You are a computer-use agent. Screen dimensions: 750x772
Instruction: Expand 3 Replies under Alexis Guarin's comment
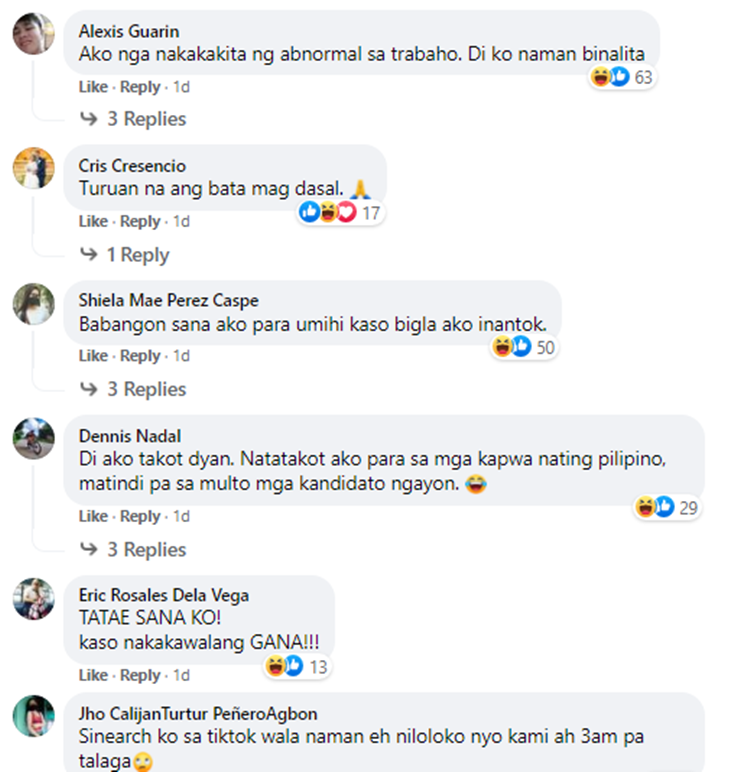click(133, 119)
